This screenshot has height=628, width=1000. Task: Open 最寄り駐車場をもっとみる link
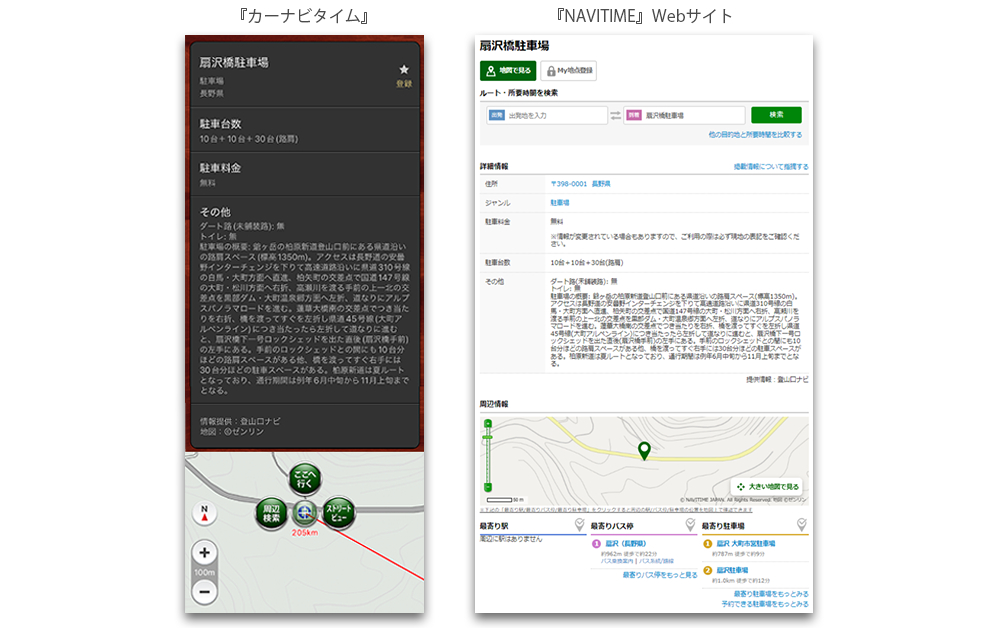771,594
